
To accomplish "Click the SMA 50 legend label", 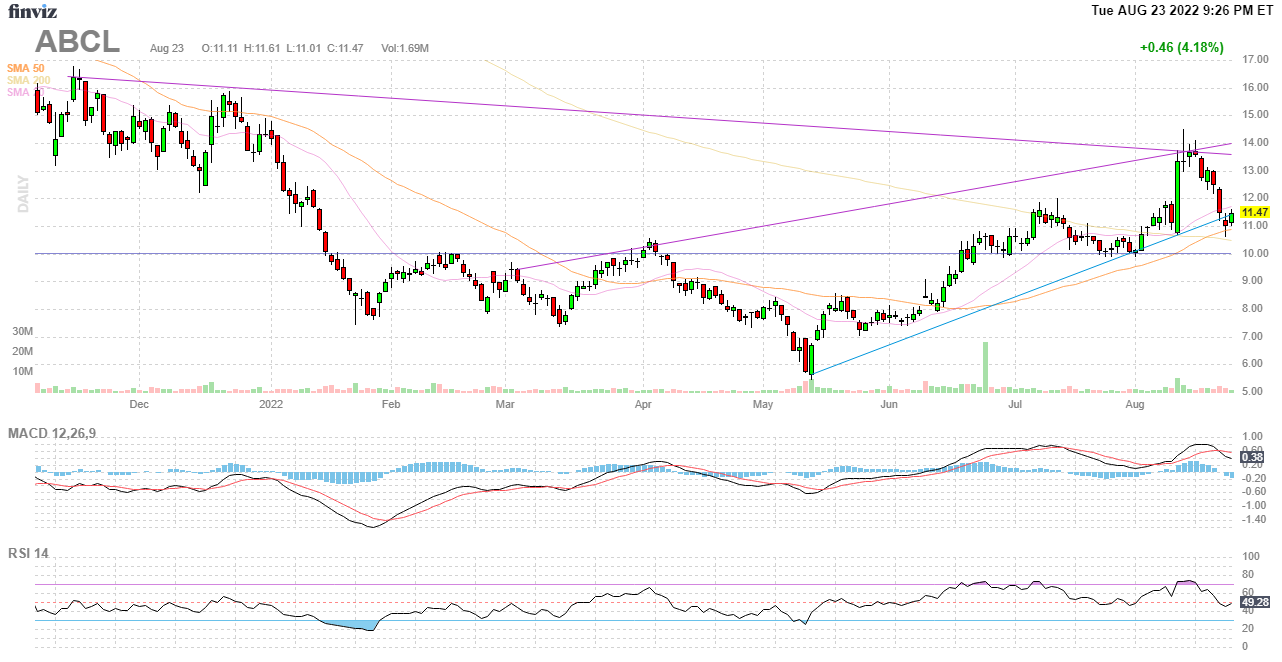I will tap(25, 68).
